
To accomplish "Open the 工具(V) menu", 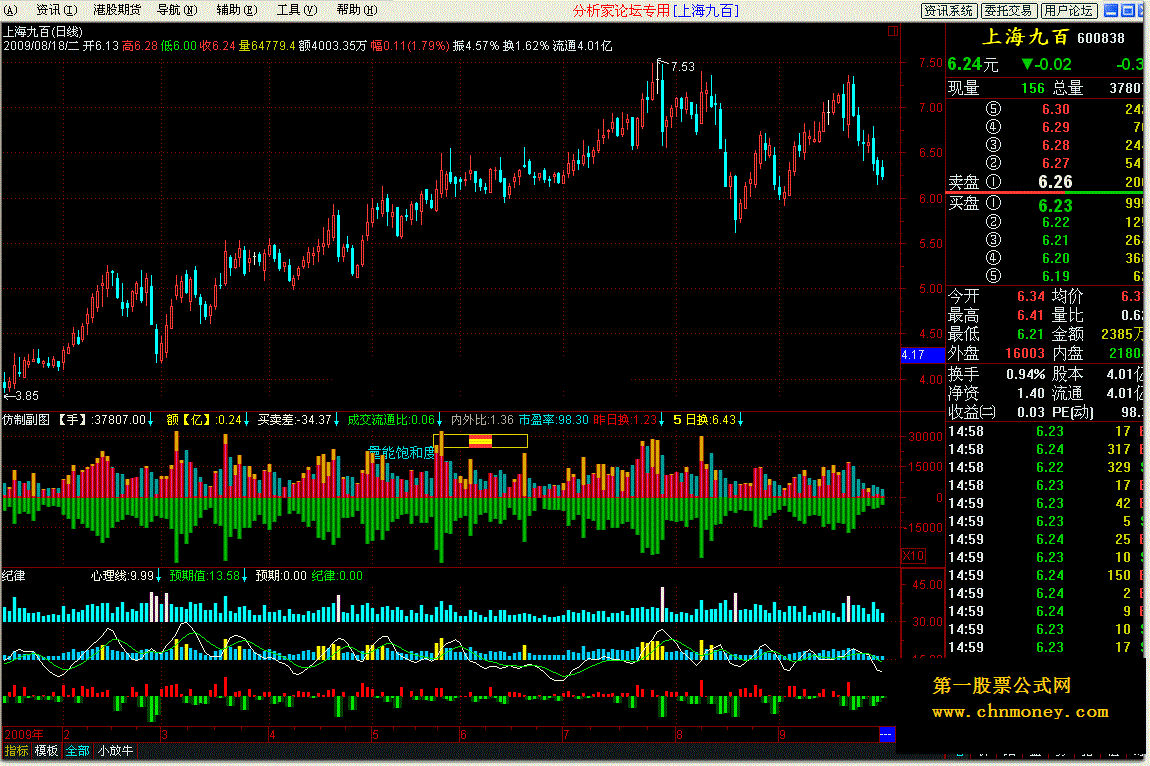I will point(297,10).
